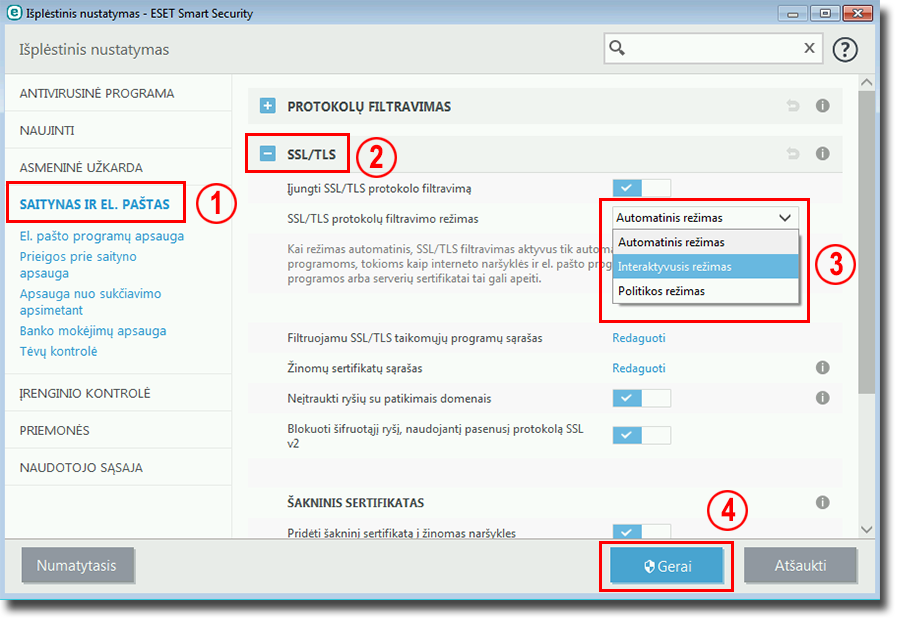Click the scrollbar up arrow
Viewport: 900px width, 622px height.
pyautogui.click(x=867, y=82)
